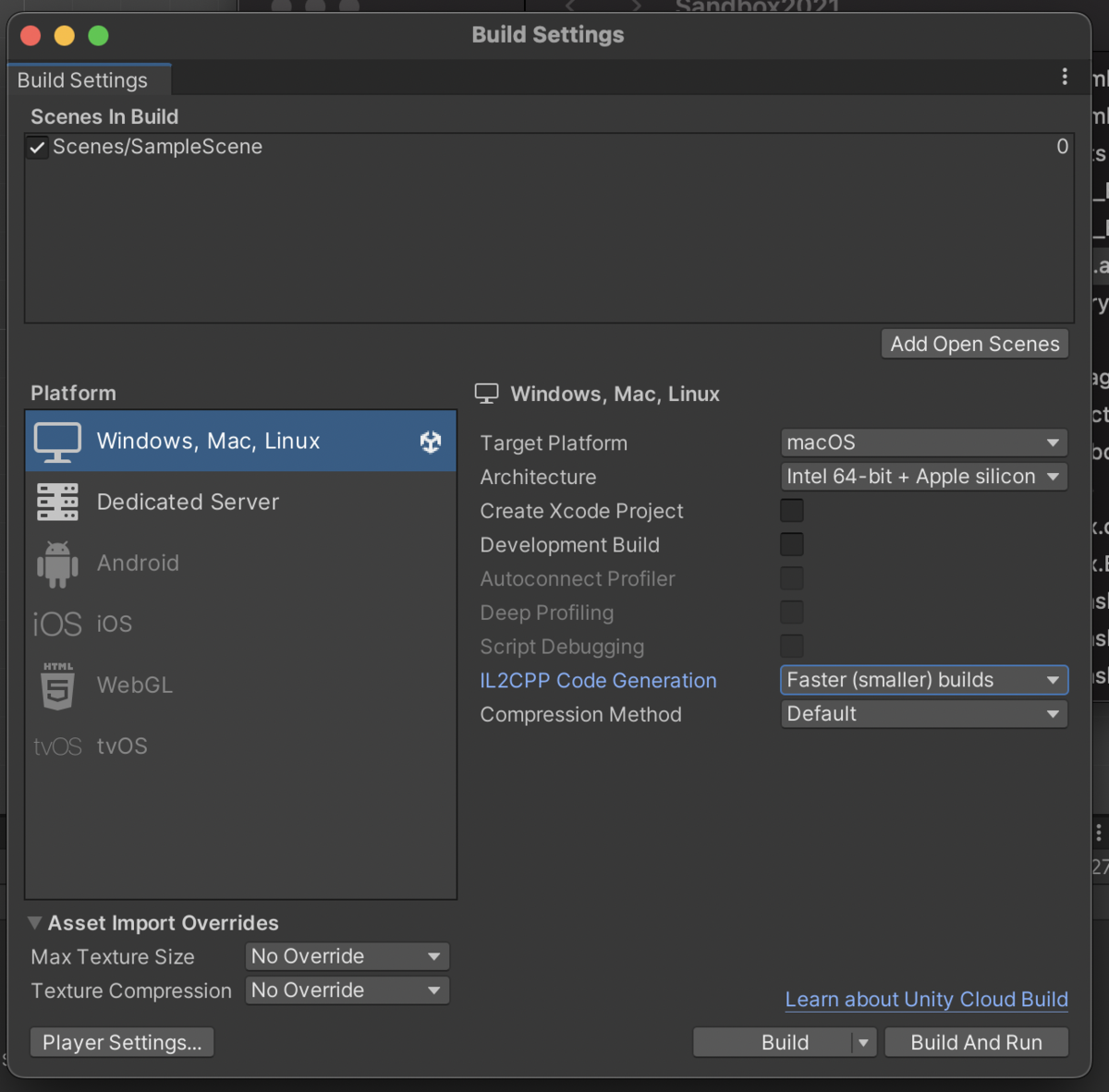
Task: Select the Scenes/SampleScene list entry
Action: (157, 147)
